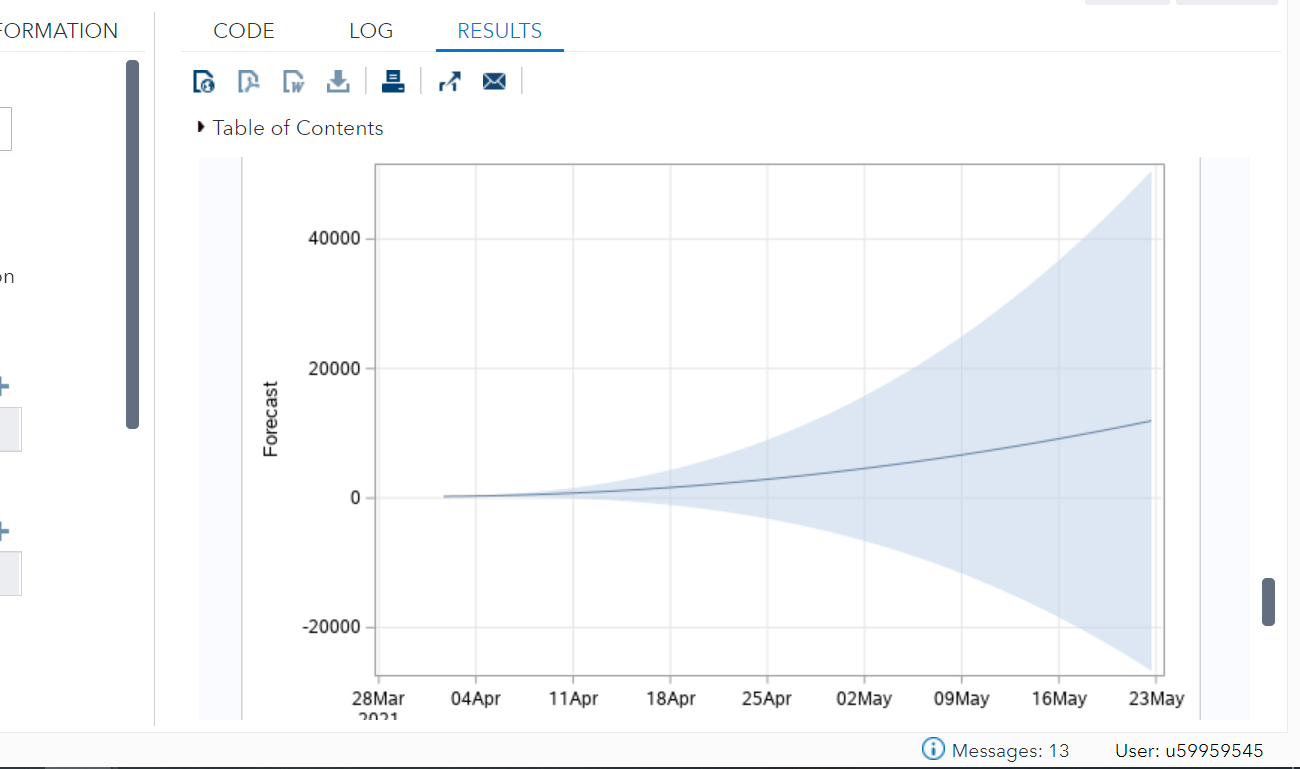Open the LOG tab
The width and height of the screenshot is (1300, 769).
coord(371,31)
